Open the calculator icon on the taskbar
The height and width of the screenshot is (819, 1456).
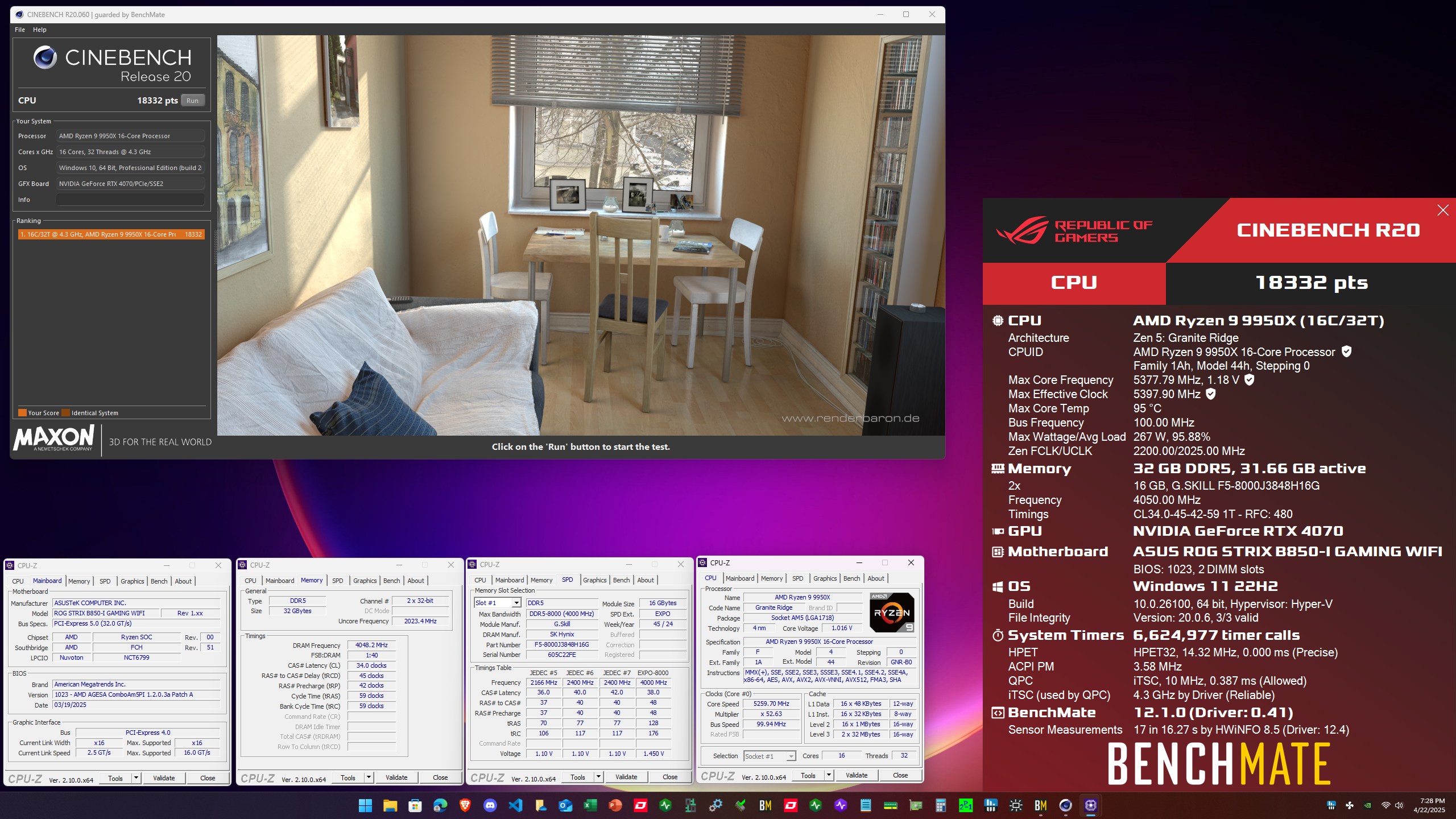click(941, 805)
